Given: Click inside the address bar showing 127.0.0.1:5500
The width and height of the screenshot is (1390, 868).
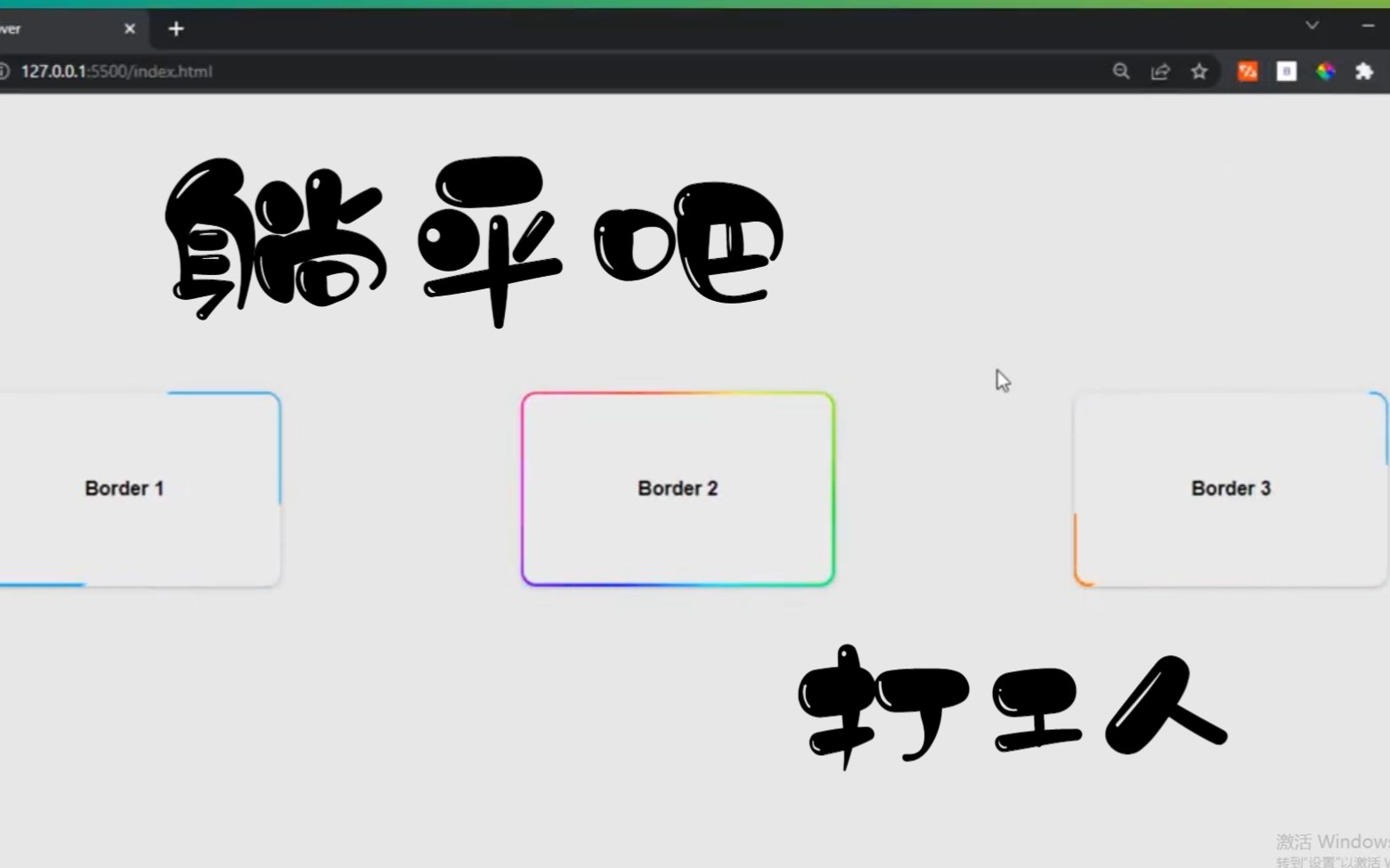Looking at the screenshot, I should tap(116, 71).
